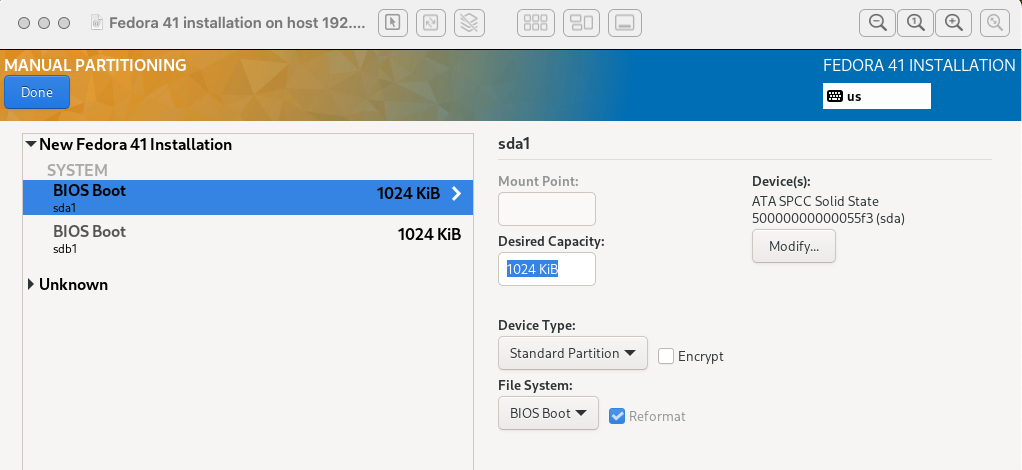Click the chevron arrow on sda1 row
The width and height of the screenshot is (1022, 470).
tap(456, 194)
